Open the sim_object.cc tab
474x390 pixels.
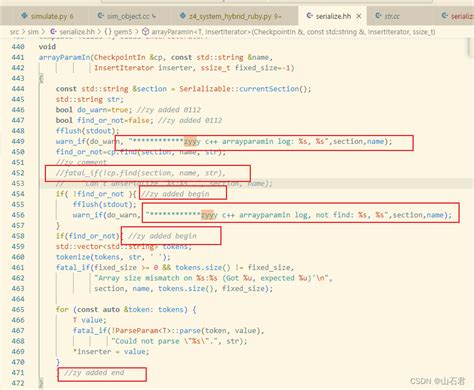127,16
